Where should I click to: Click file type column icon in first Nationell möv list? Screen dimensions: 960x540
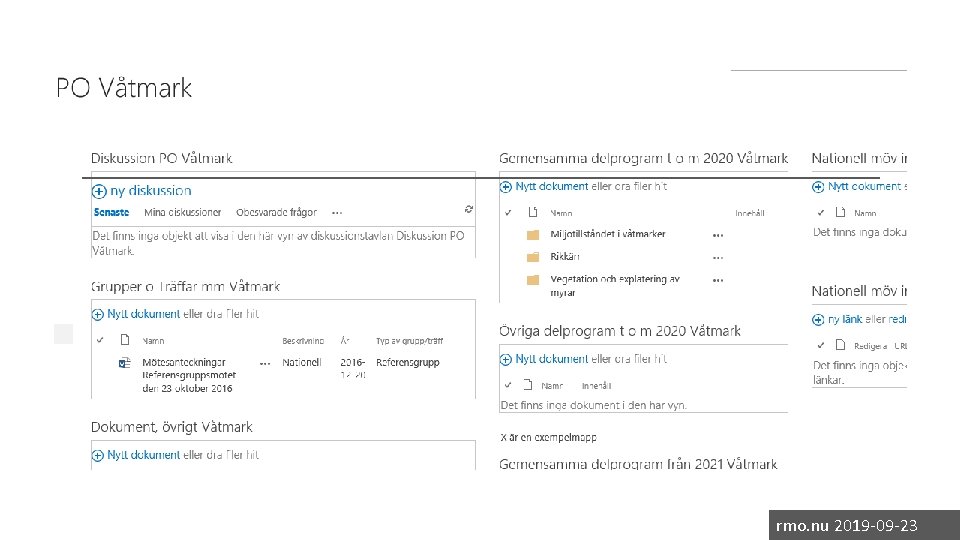841,212
